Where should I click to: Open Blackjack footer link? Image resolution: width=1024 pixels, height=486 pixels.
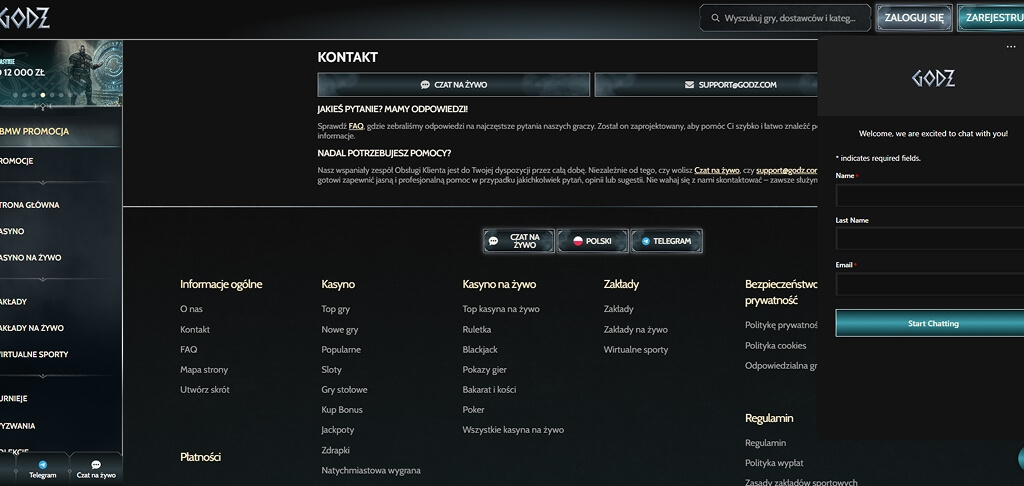(480, 349)
